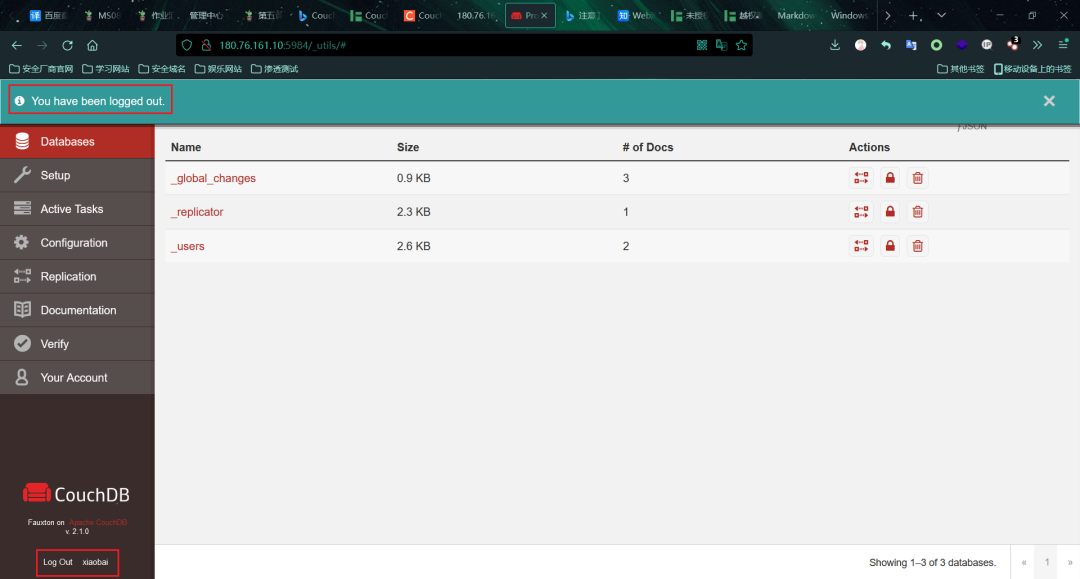Select pagination page 1
This screenshot has width=1080, height=579.
(x=1047, y=562)
